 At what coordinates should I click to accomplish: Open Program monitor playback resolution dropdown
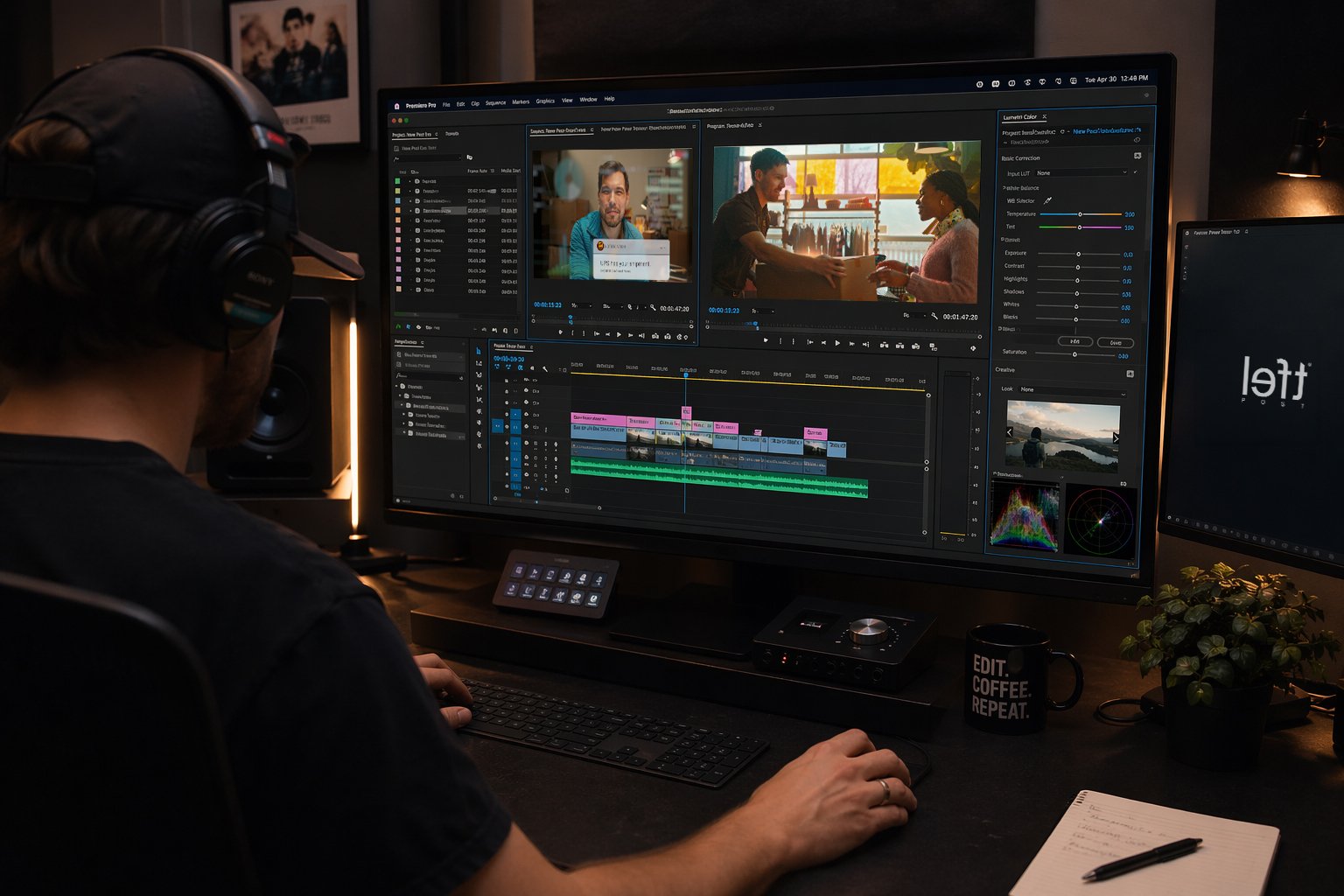[x=914, y=316]
